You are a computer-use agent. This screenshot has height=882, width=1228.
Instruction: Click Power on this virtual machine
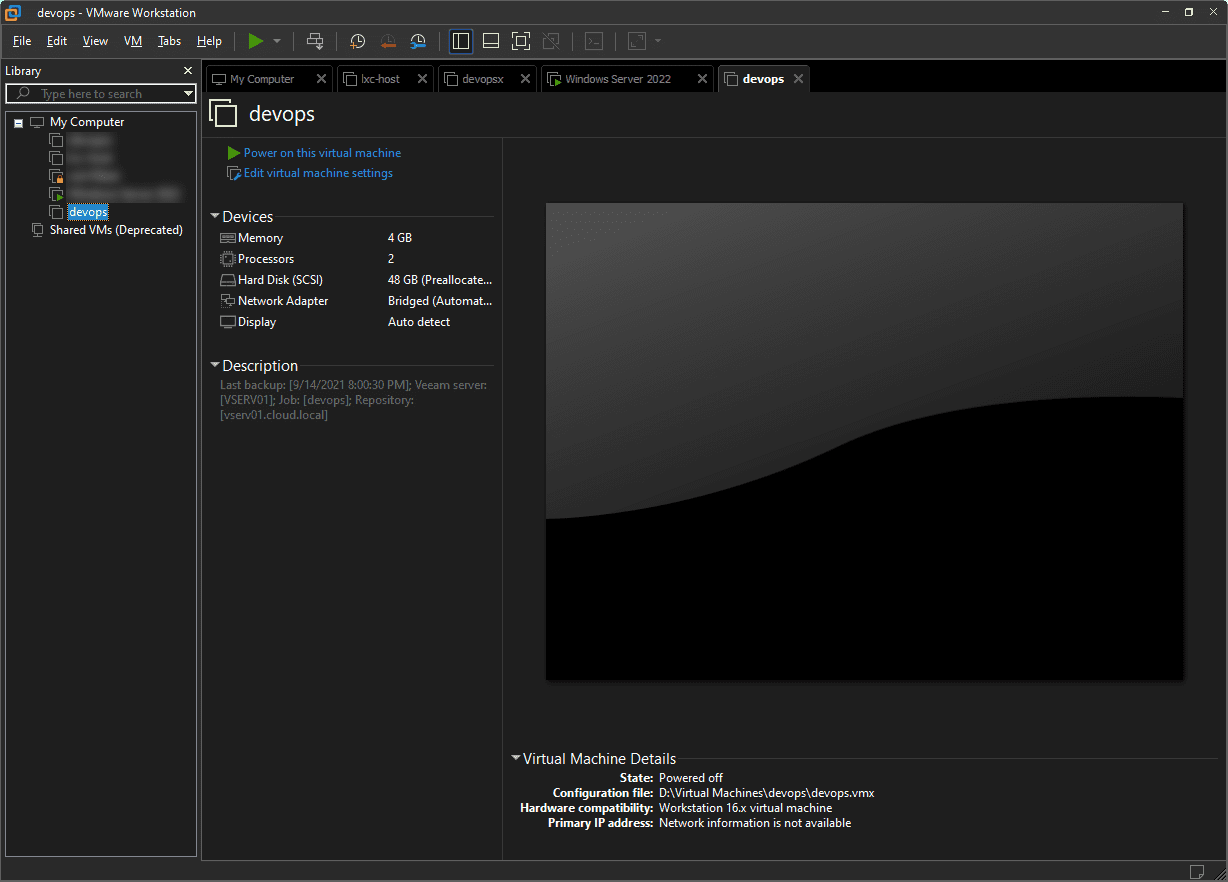322,153
